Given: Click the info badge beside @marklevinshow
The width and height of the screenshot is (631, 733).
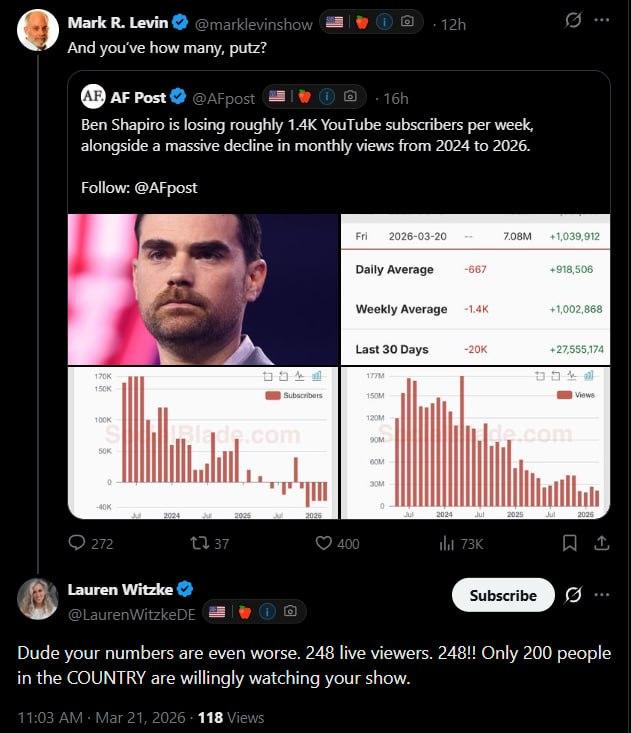Looking at the screenshot, I should pyautogui.click(x=385, y=22).
